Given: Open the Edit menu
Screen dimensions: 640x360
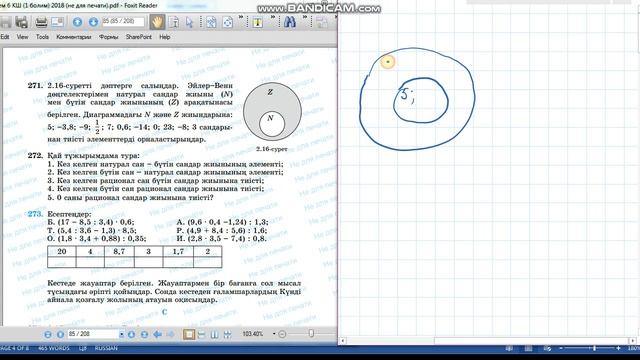Looking at the screenshot, I should coord(5,37).
